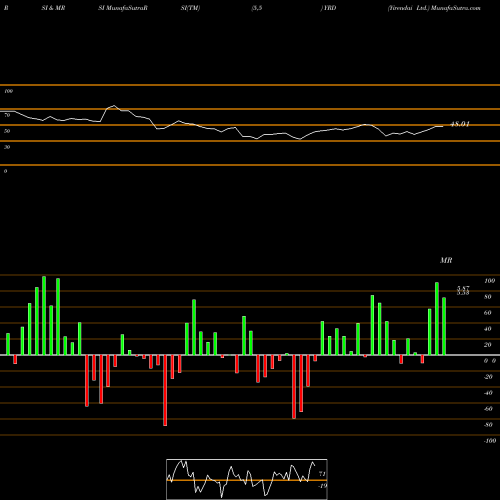Click the 'SI MunafaSutraR' header text
The width and height of the screenshot is (500, 500).
click(123, 8)
